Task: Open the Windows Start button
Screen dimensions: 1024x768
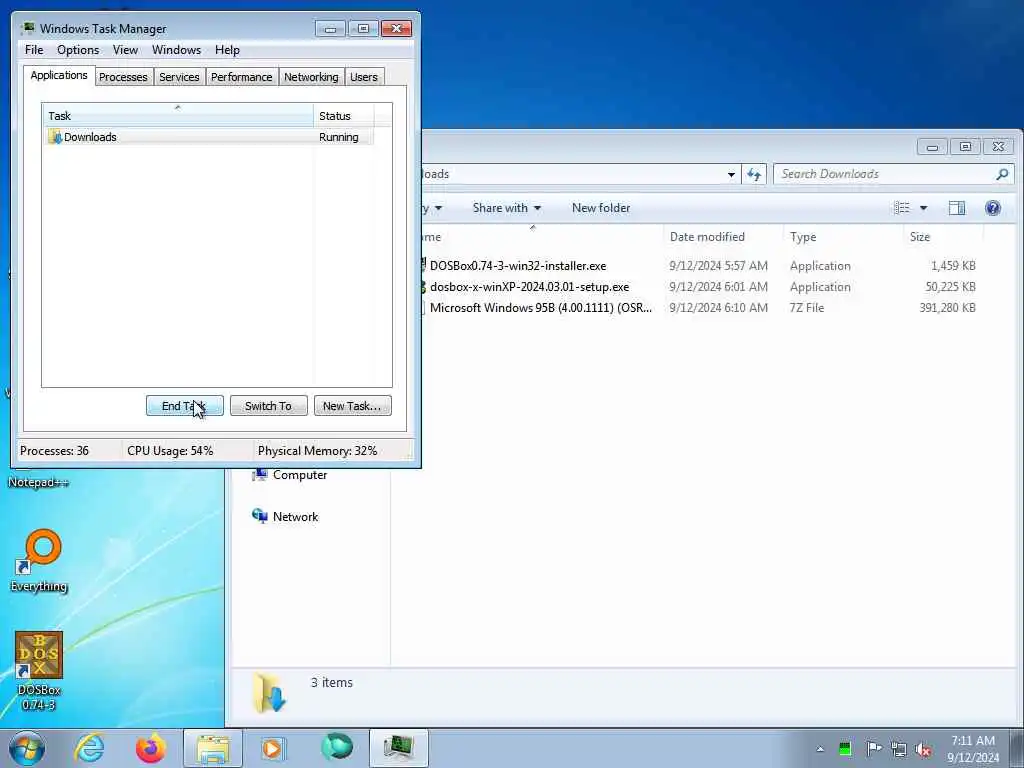Action: [27, 748]
